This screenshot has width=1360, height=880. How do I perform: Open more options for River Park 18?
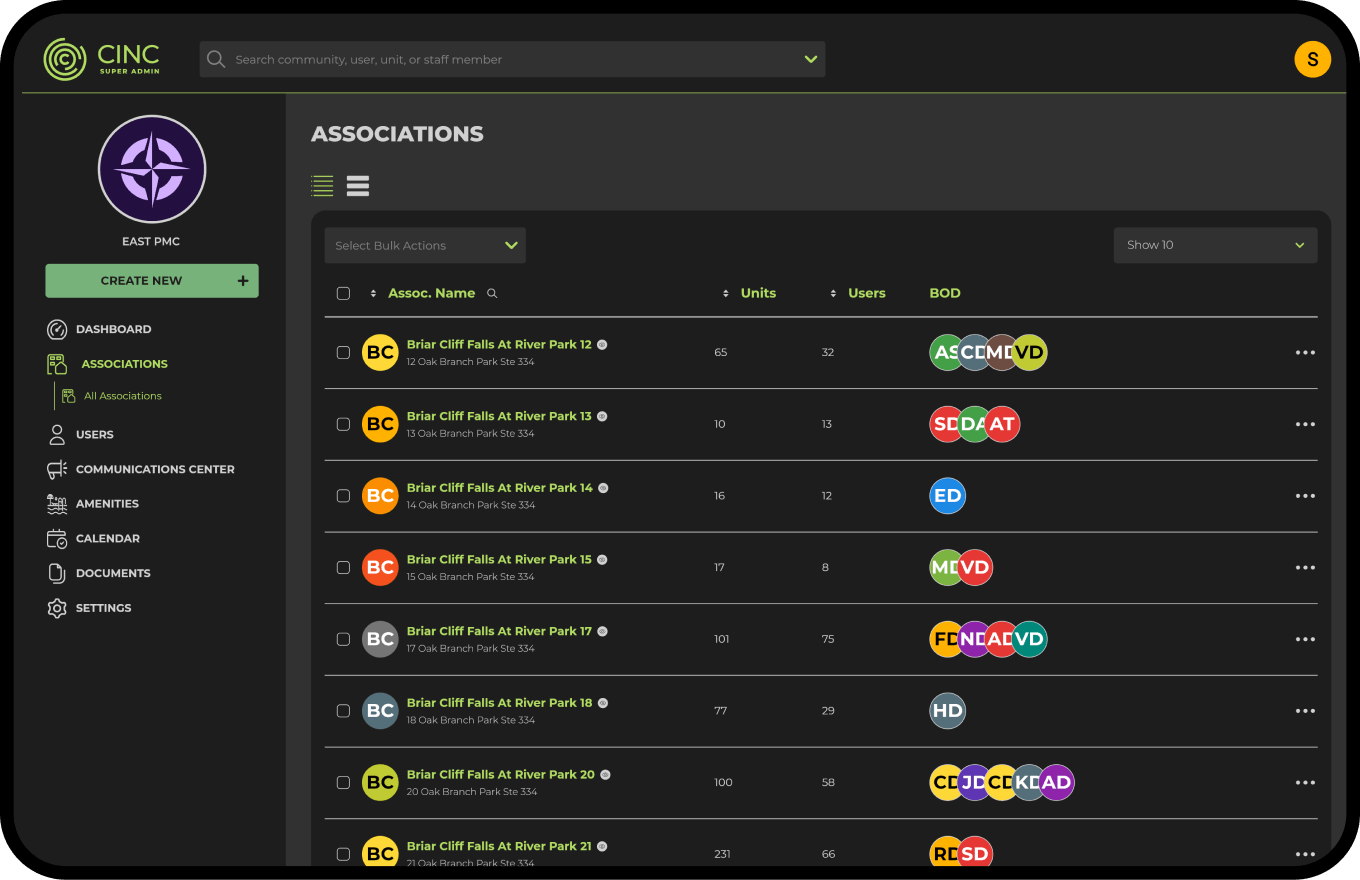click(x=1305, y=711)
